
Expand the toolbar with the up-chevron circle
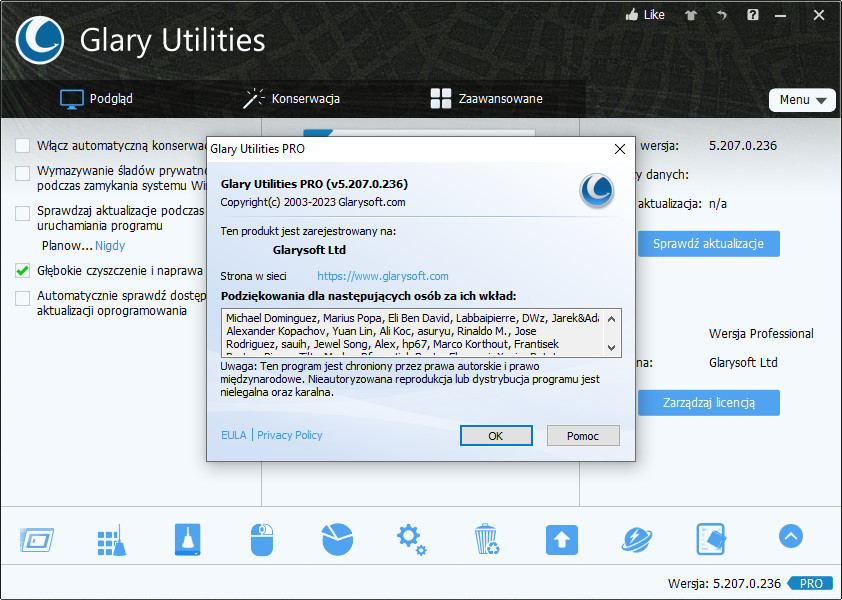(x=790, y=536)
